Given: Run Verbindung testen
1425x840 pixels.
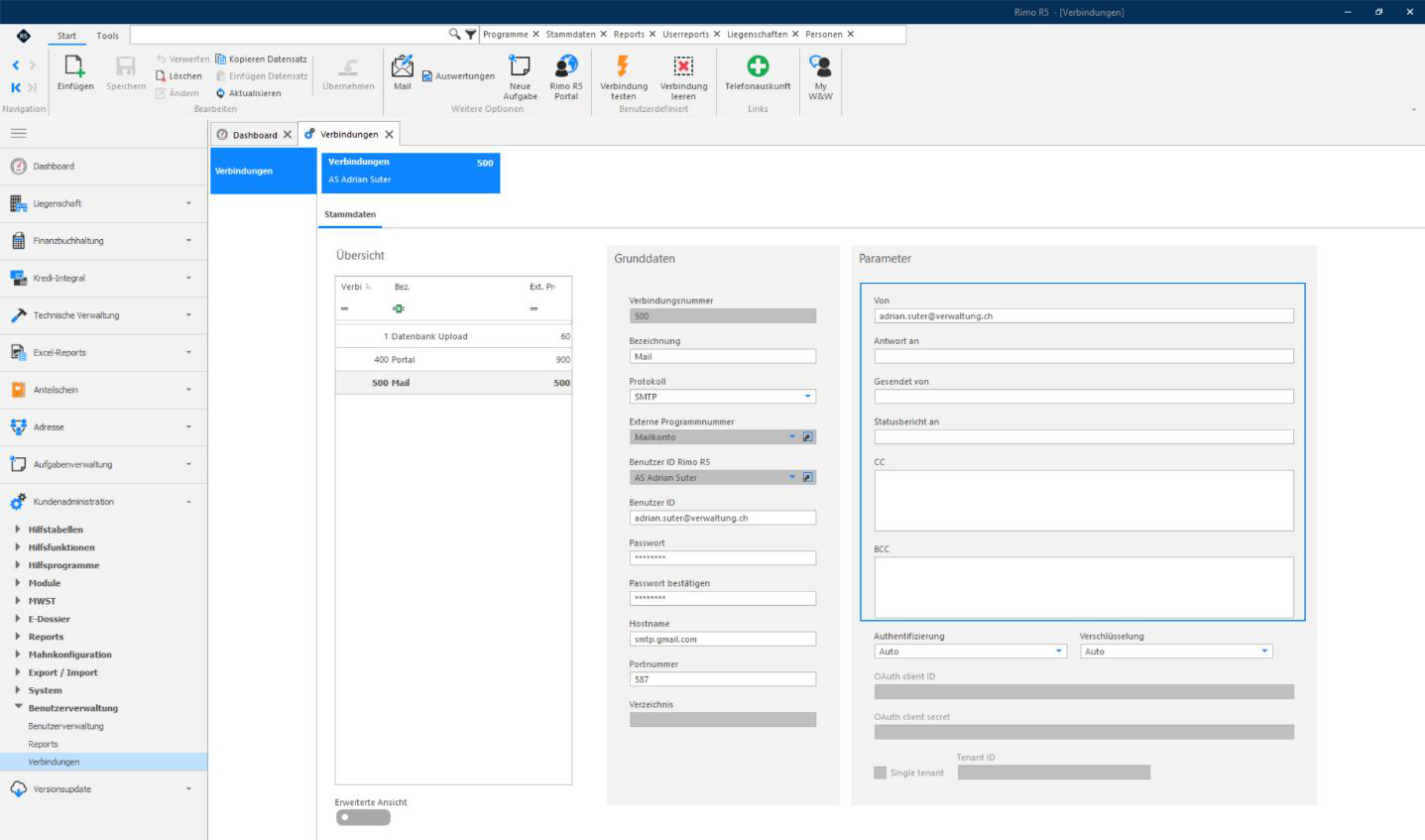Looking at the screenshot, I should 624,76.
